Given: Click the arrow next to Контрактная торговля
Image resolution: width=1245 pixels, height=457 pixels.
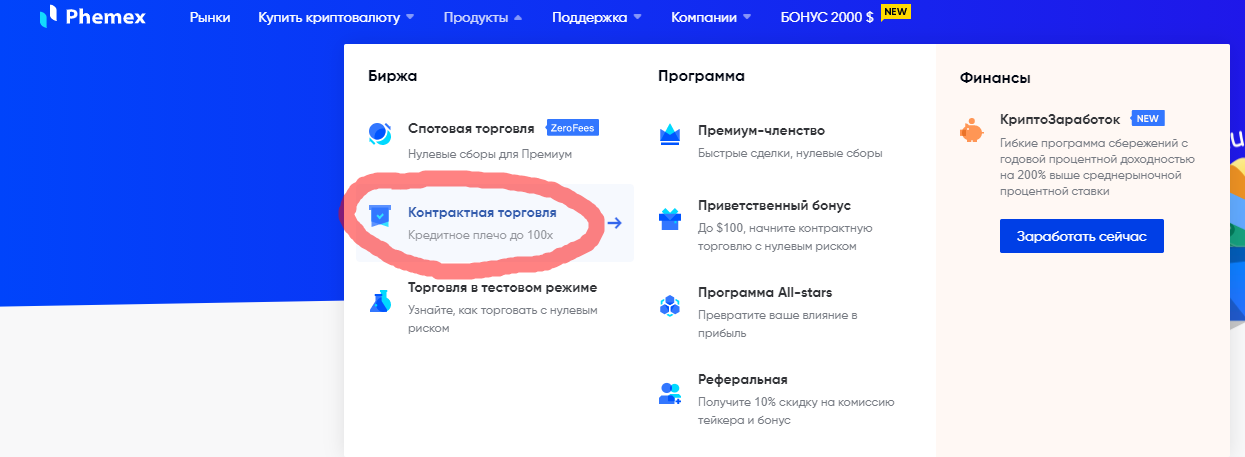Looking at the screenshot, I should point(615,223).
